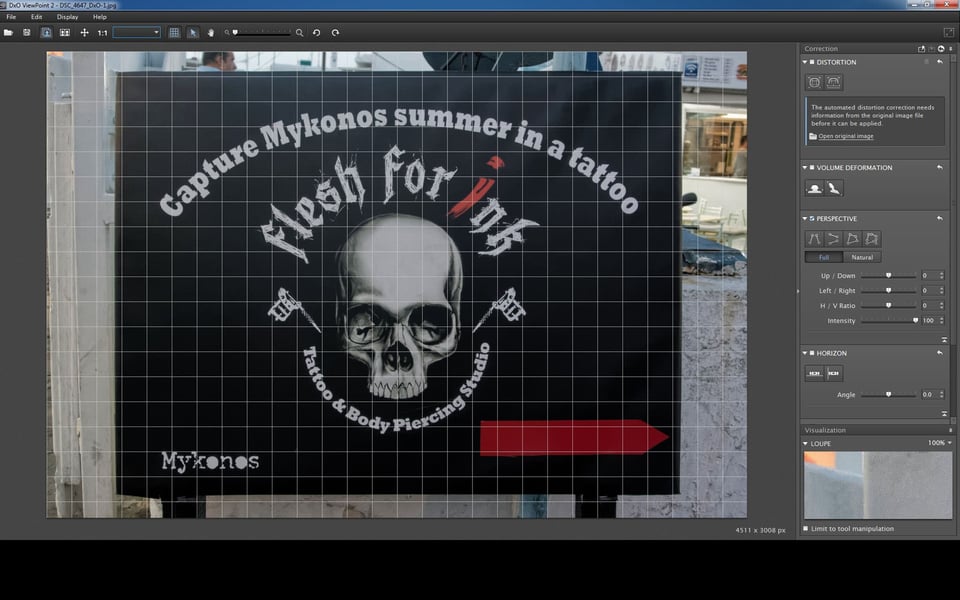960x600 pixels.
Task: Select force vertical parallels tool
Action: (x=814, y=239)
